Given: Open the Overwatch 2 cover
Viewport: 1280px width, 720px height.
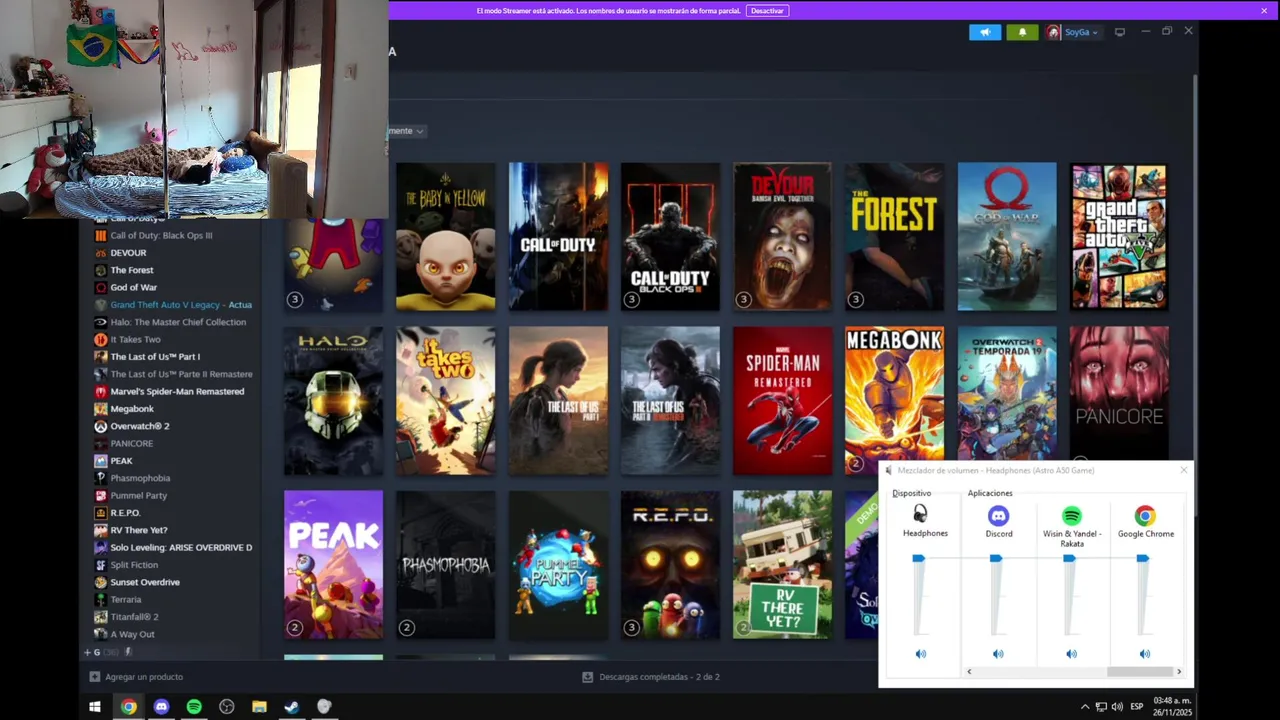Looking at the screenshot, I should point(1007,395).
